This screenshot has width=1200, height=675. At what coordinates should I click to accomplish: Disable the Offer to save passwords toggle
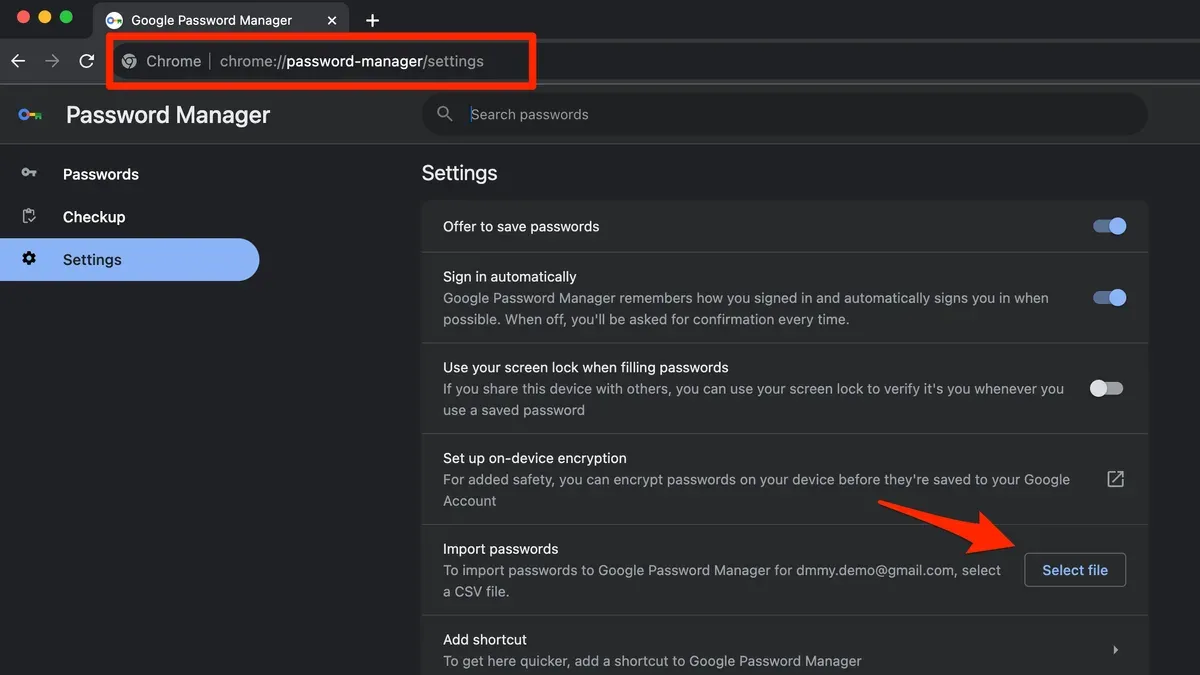pyautogui.click(x=1109, y=226)
